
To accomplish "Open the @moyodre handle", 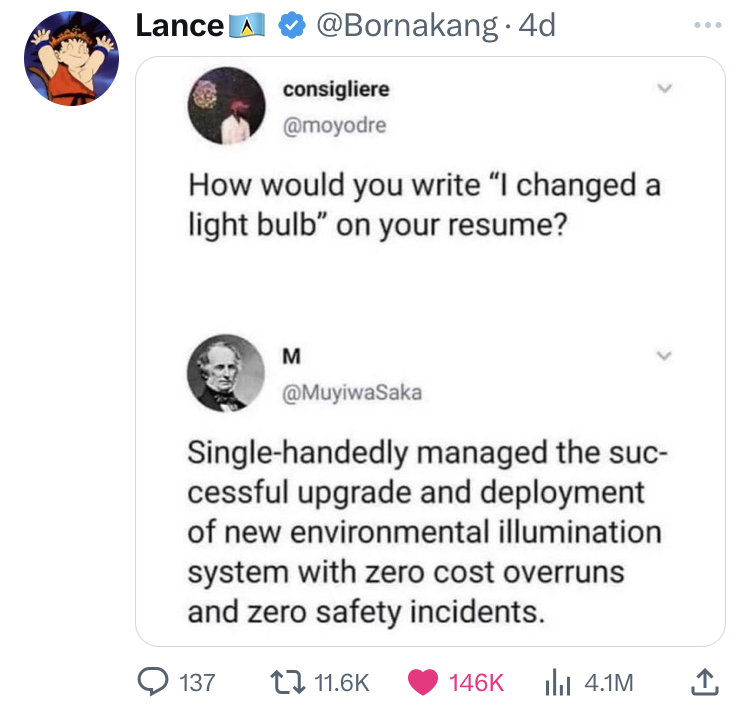I will pyautogui.click(x=334, y=125).
